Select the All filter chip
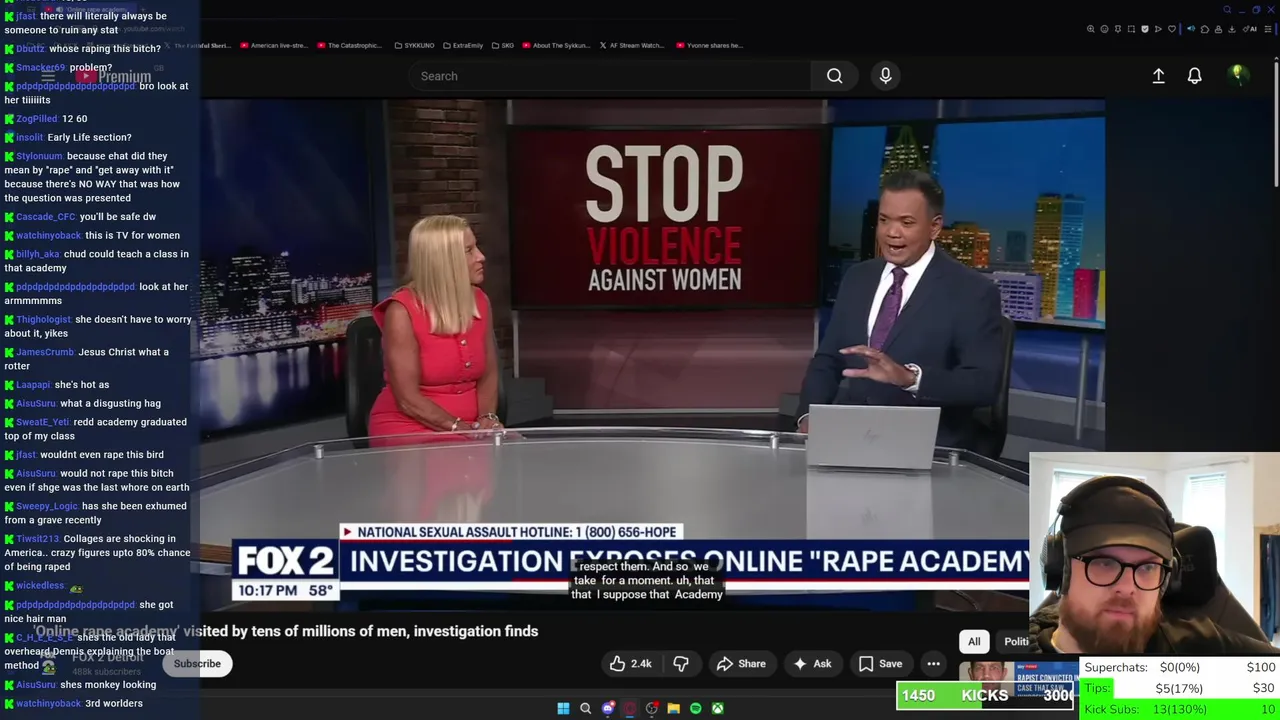 tap(974, 642)
